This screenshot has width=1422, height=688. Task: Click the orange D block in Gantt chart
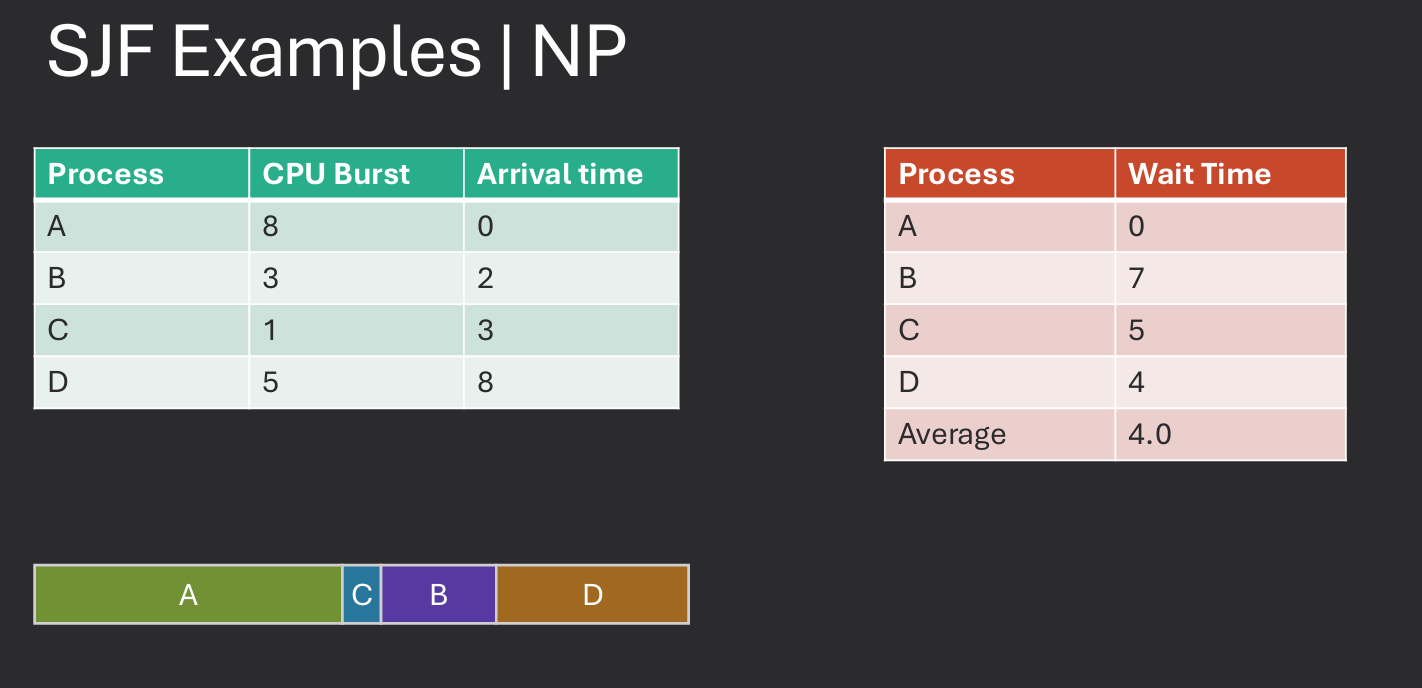click(x=592, y=595)
